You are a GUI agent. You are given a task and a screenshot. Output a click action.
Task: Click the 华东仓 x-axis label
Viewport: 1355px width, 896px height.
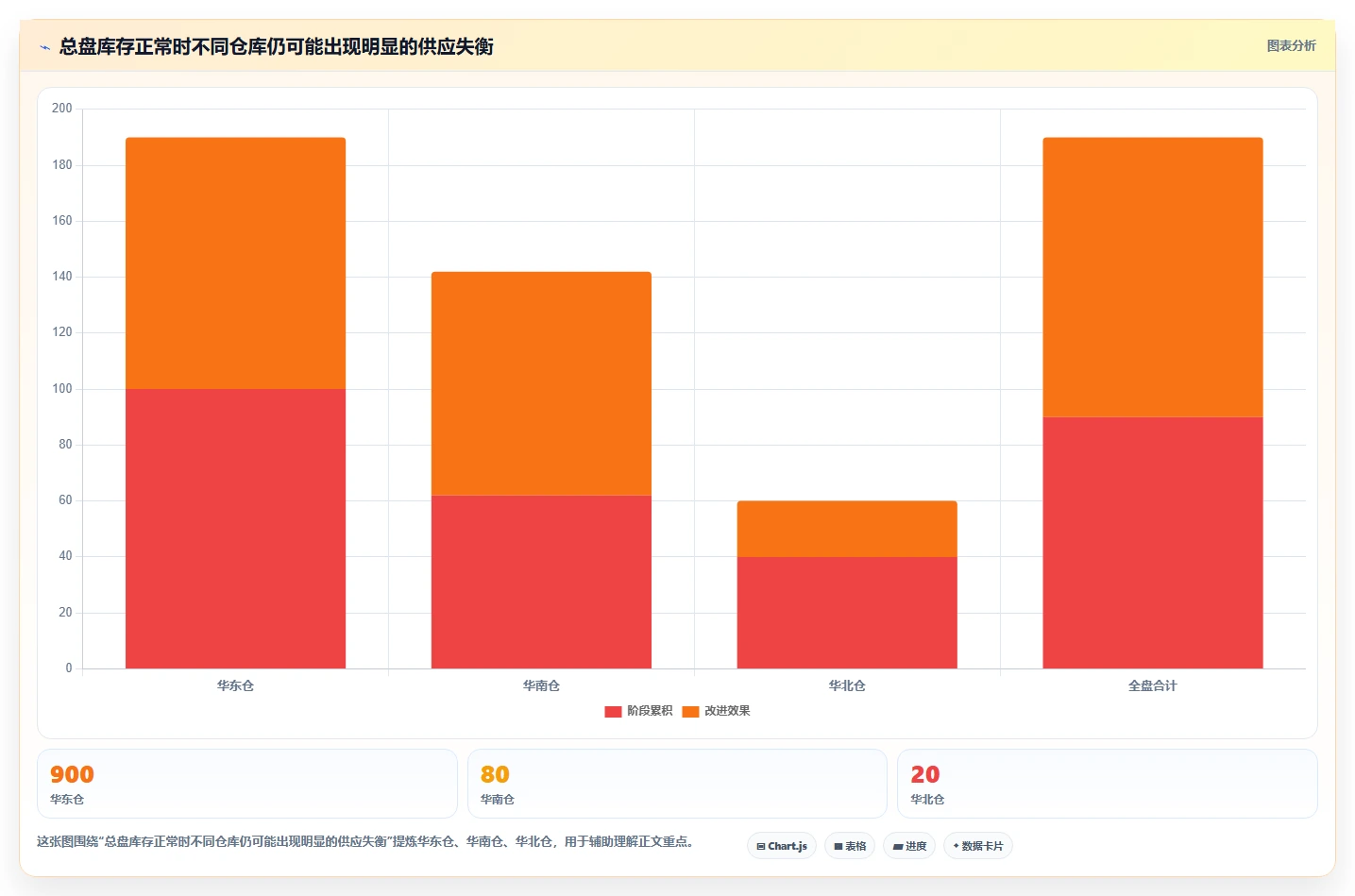[235, 685]
